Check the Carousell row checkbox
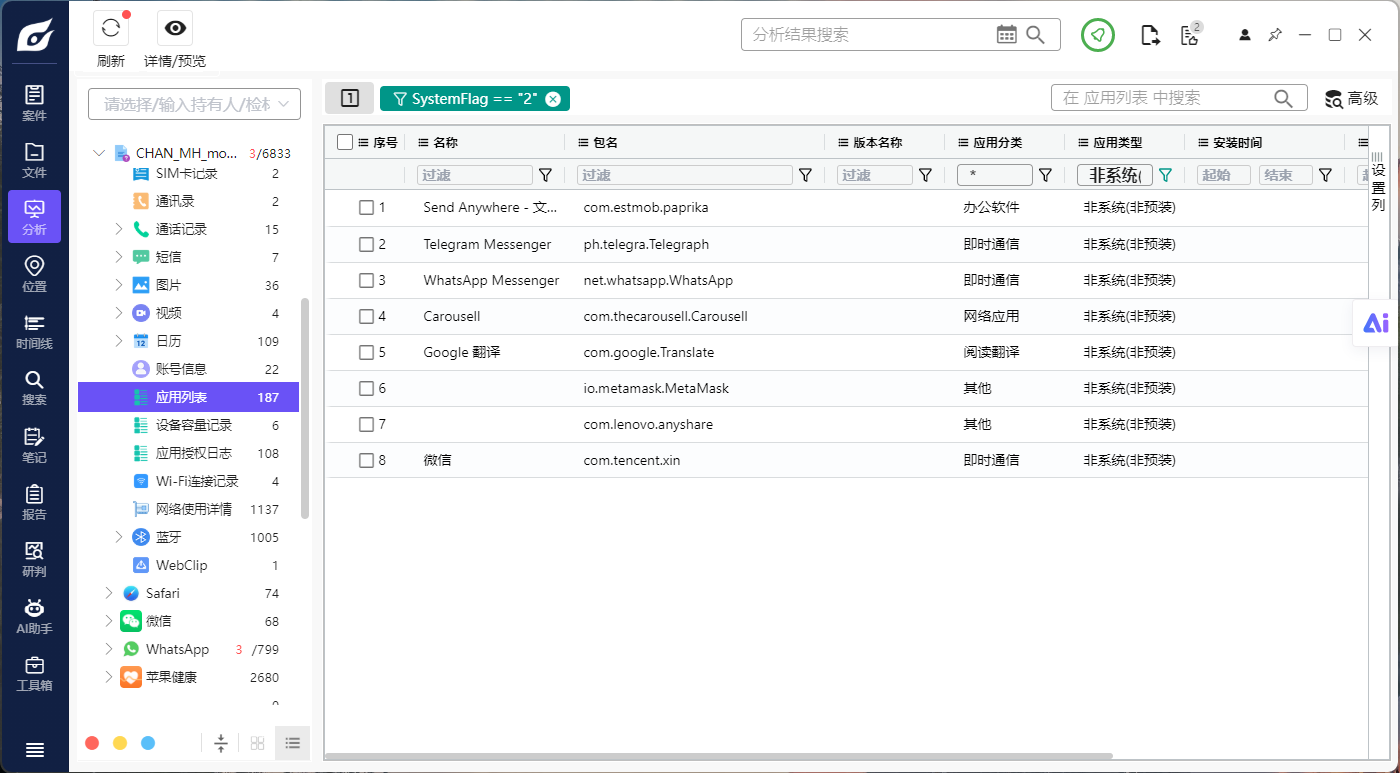This screenshot has height=773, width=1400. [x=366, y=316]
